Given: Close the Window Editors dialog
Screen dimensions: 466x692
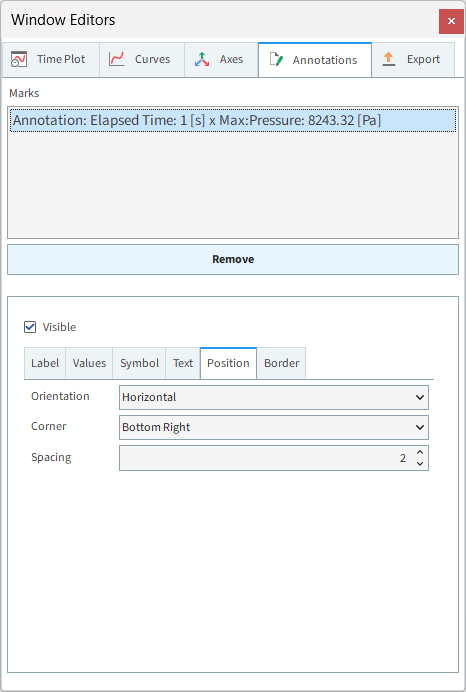Looking at the screenshot, I should (451, 21).
